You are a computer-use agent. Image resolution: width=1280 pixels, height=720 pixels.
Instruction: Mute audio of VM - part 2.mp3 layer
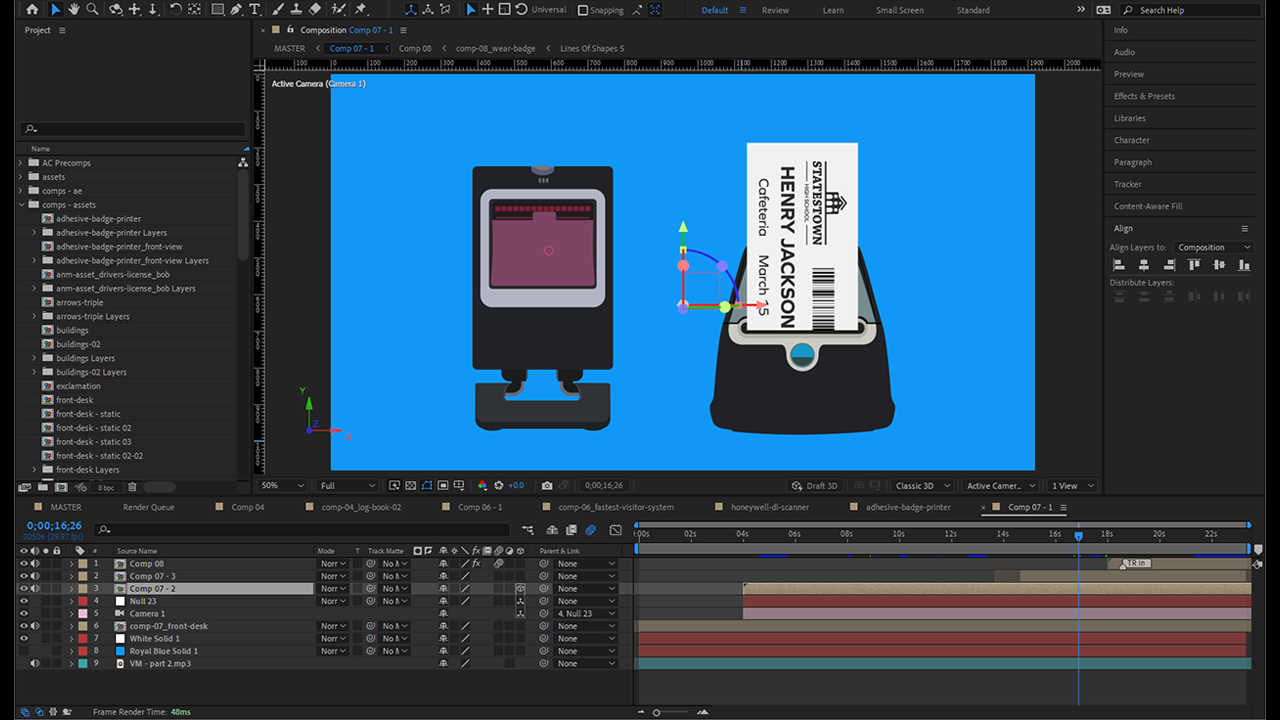click(x=35, y=664)
